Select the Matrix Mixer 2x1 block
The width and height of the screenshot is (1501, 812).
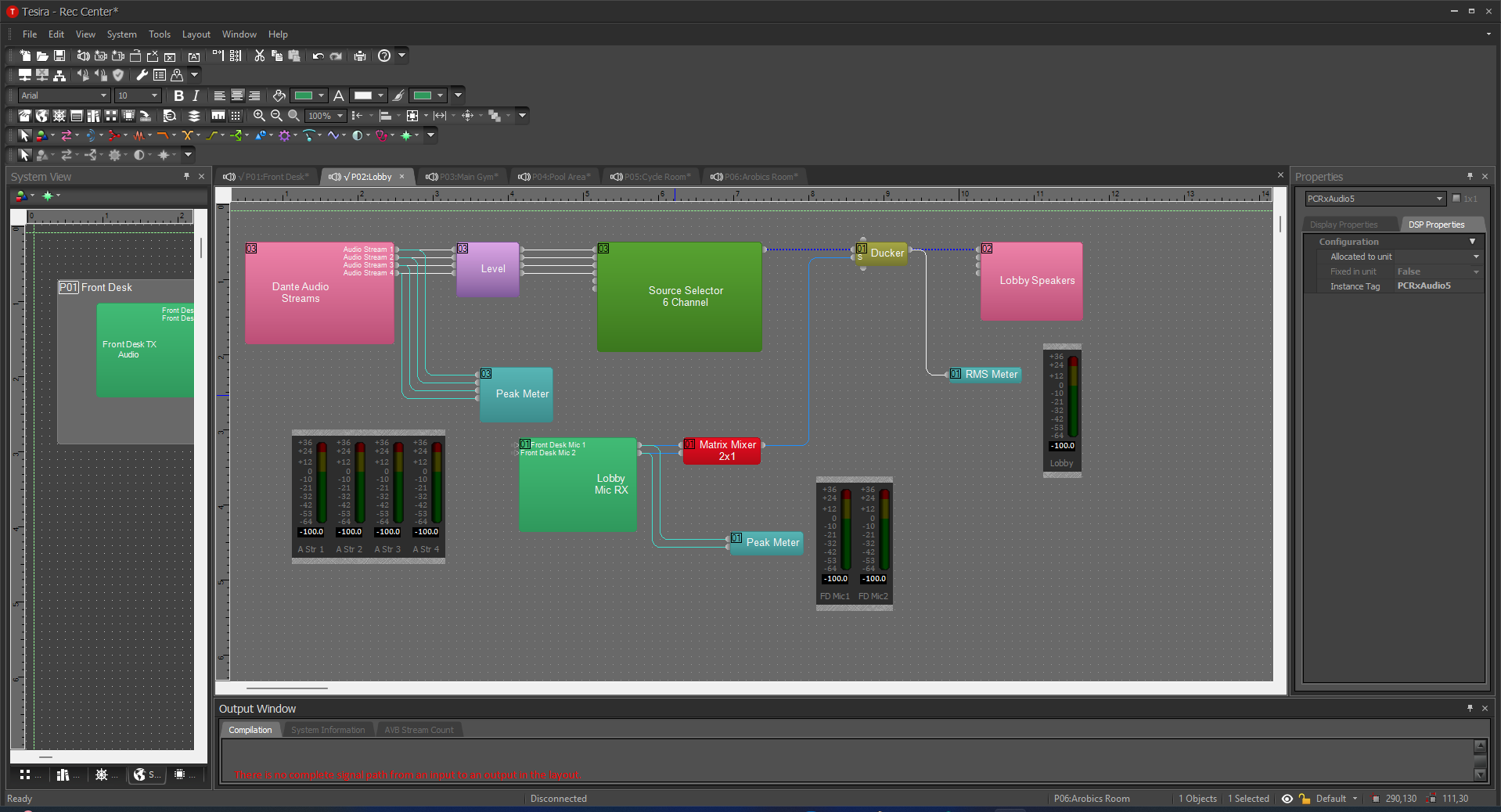point(722,451)
